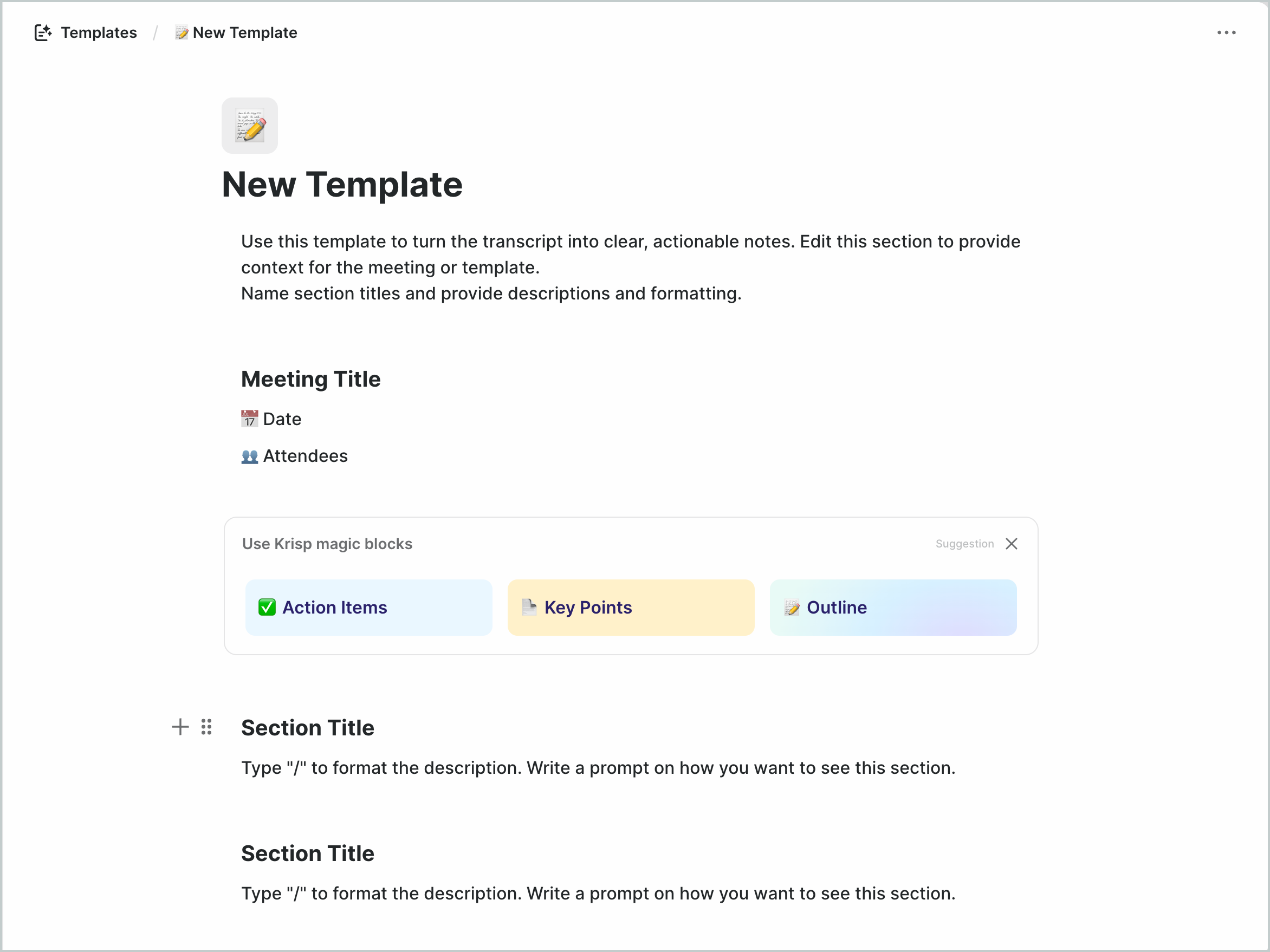Insert the Key Points magic block
Screen dimensions: 1270x952
(631, 607)
